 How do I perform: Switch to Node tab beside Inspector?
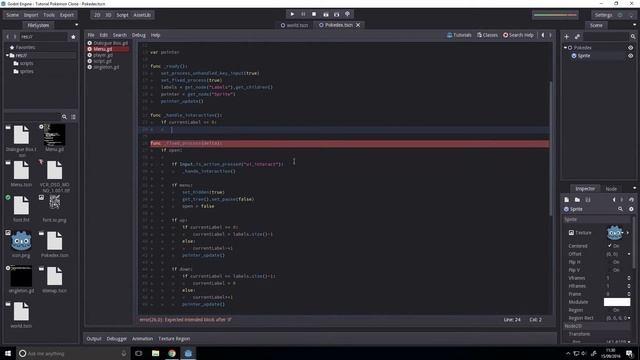tap(611, 189)
